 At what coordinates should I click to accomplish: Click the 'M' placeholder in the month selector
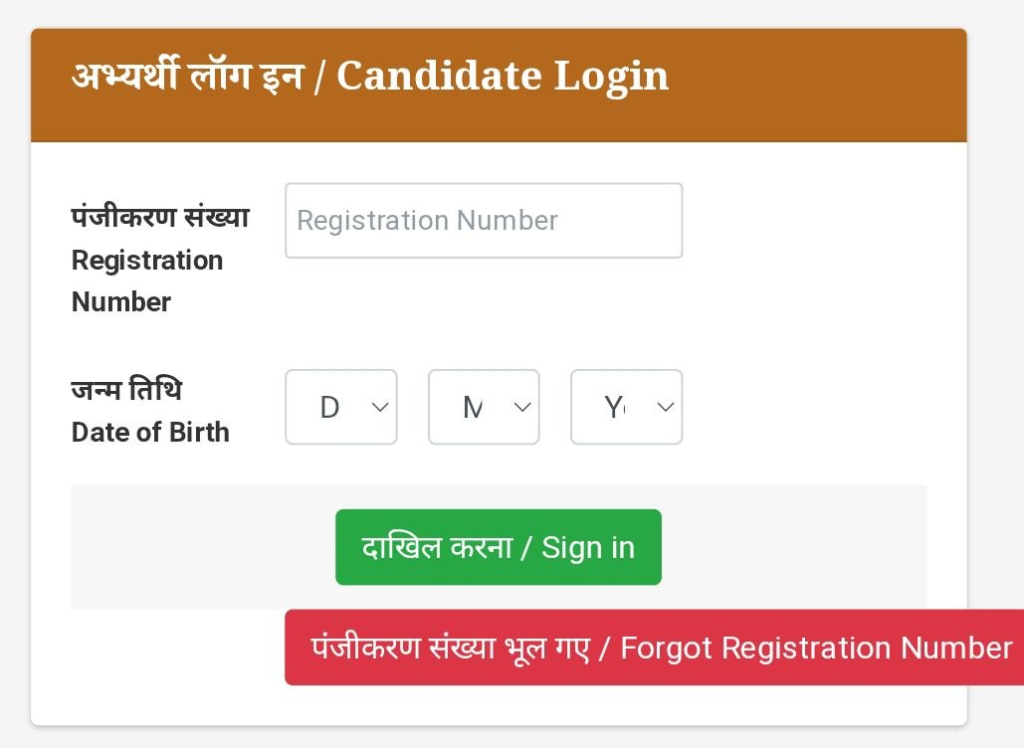(x=472, y=407)
